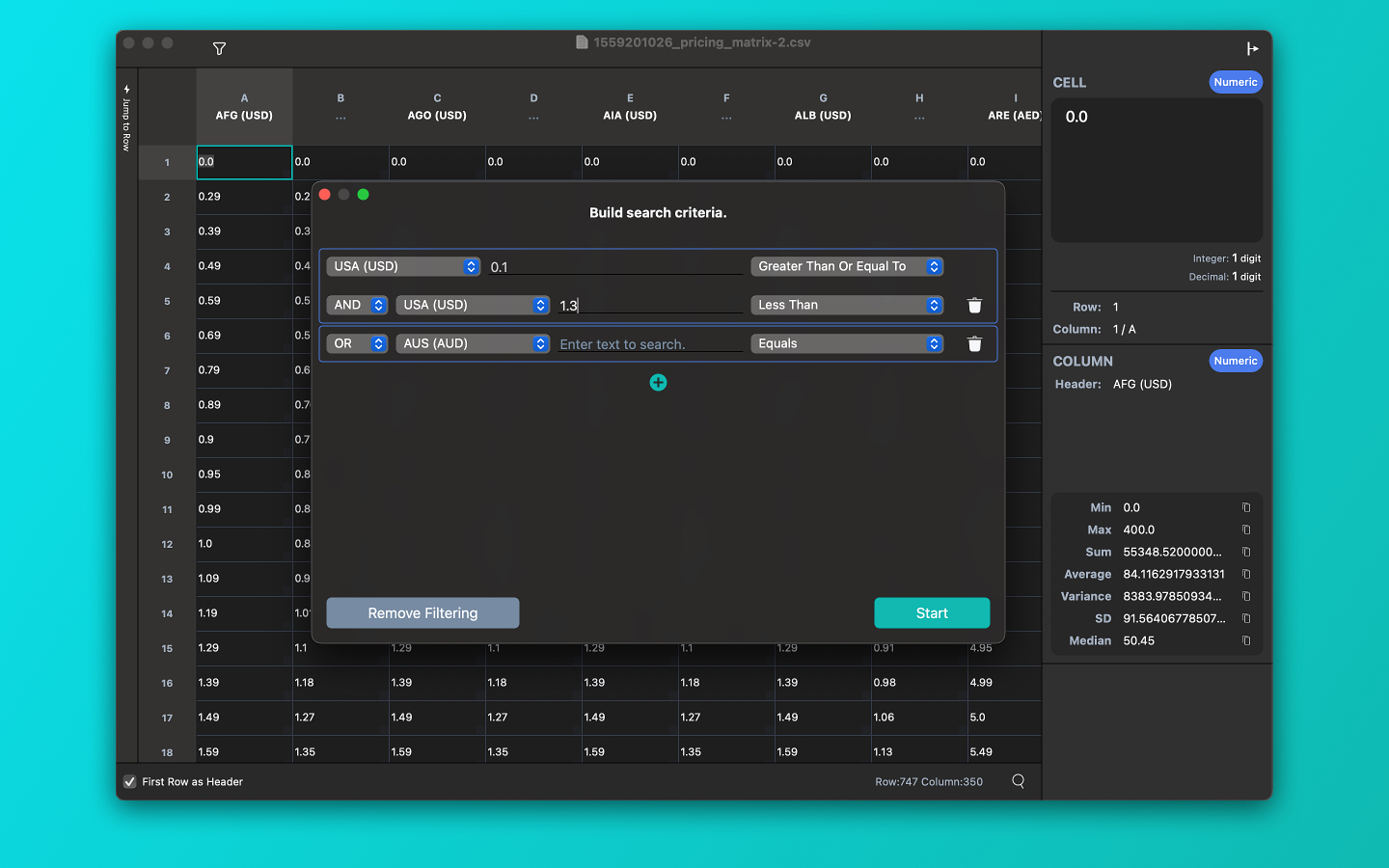
Task: Delete the AND USA (USD) criteria row
Action: [974, 305]
